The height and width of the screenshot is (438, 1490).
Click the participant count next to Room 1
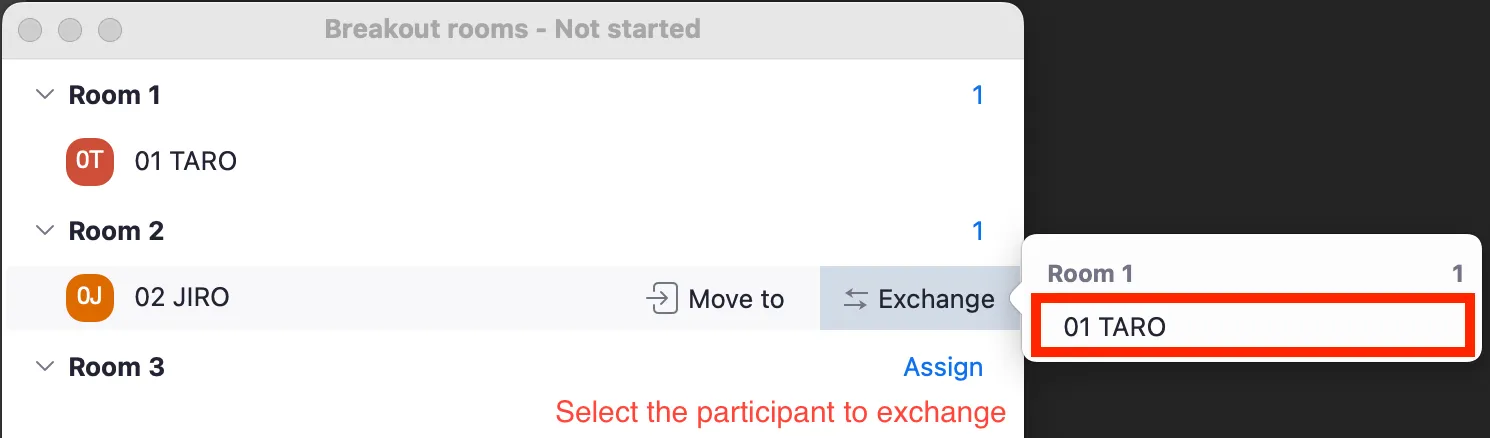pos(978,95)
